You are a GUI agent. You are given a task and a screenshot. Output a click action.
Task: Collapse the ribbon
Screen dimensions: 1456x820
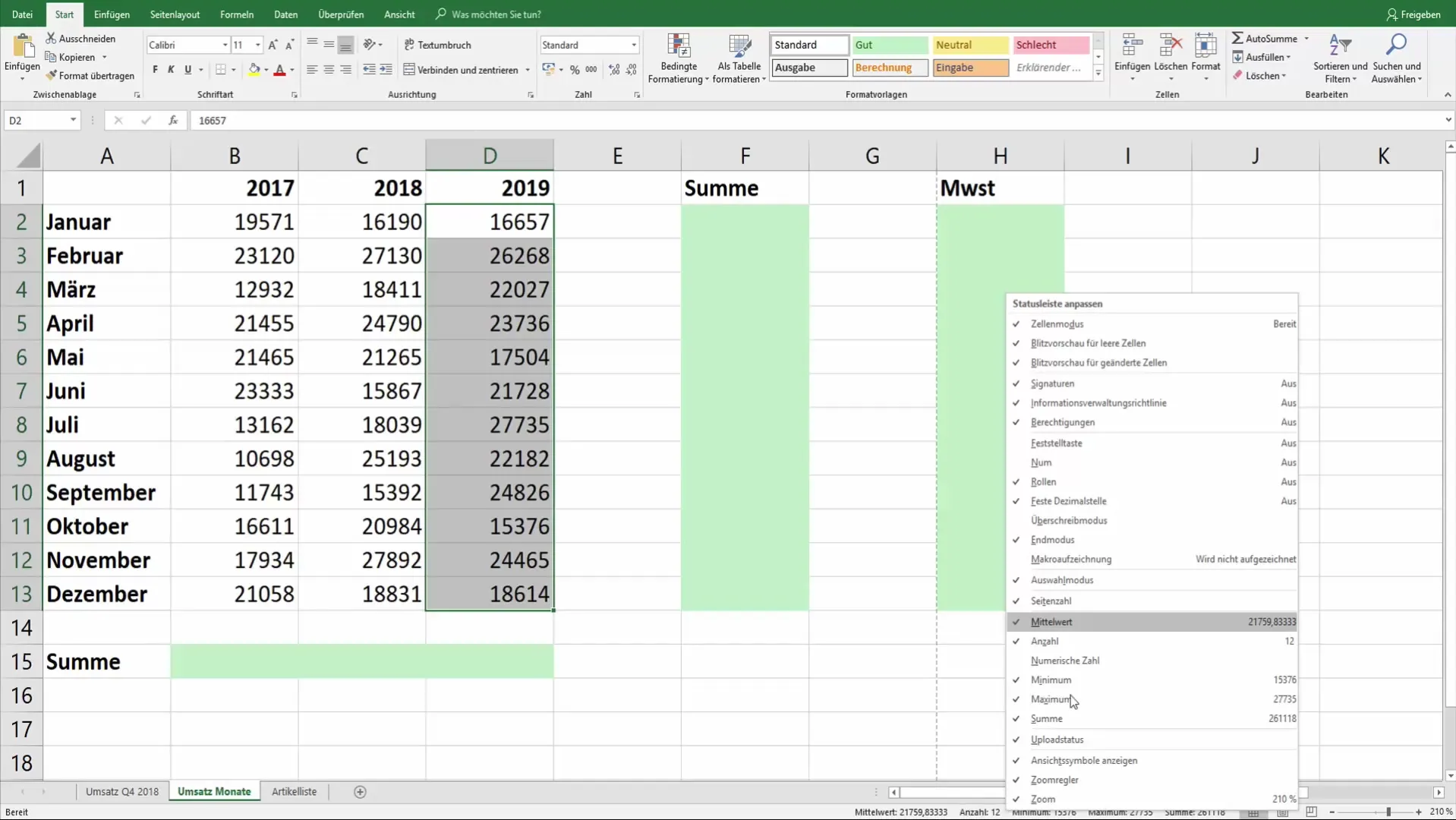click(x=1447, y=95)
